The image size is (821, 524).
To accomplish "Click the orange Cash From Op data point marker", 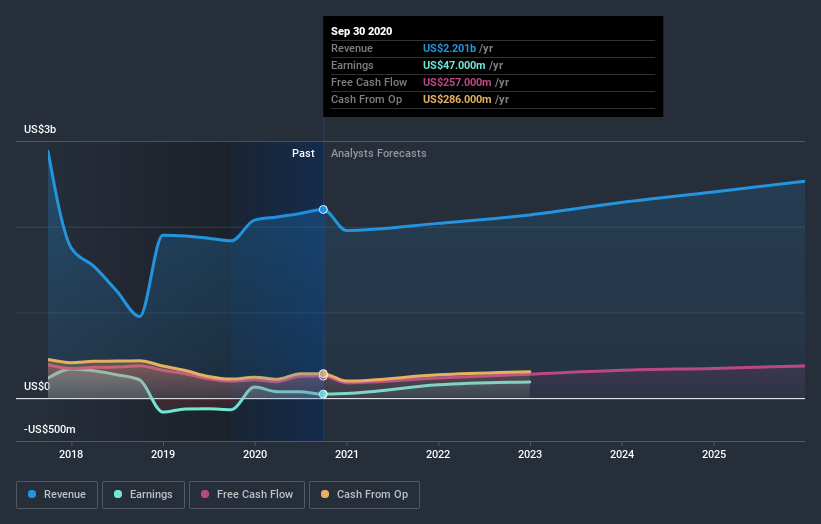I will 323,373.
